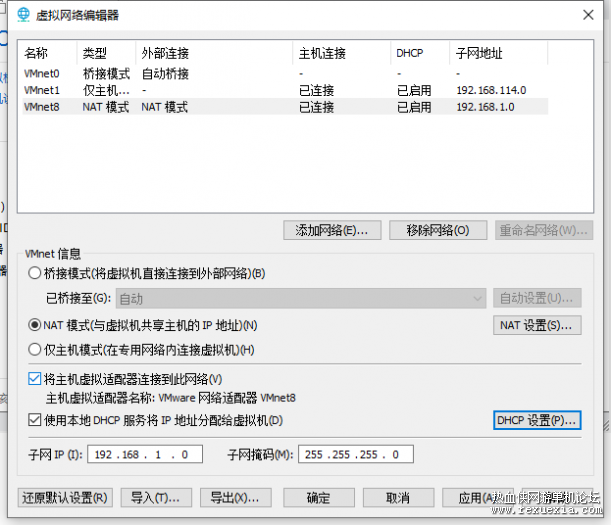
Task: Click the 主机连接 column header
Action: tap(342, 53)
